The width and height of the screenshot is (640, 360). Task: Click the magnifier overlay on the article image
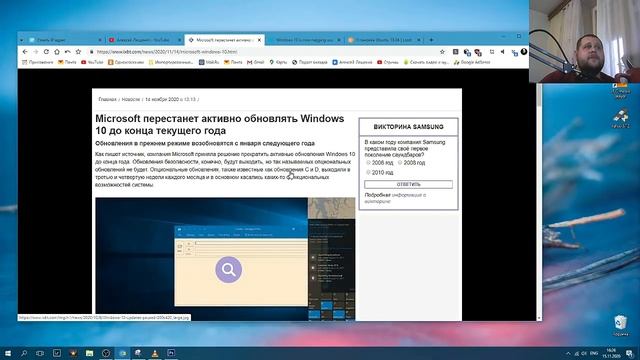point(229,269)
